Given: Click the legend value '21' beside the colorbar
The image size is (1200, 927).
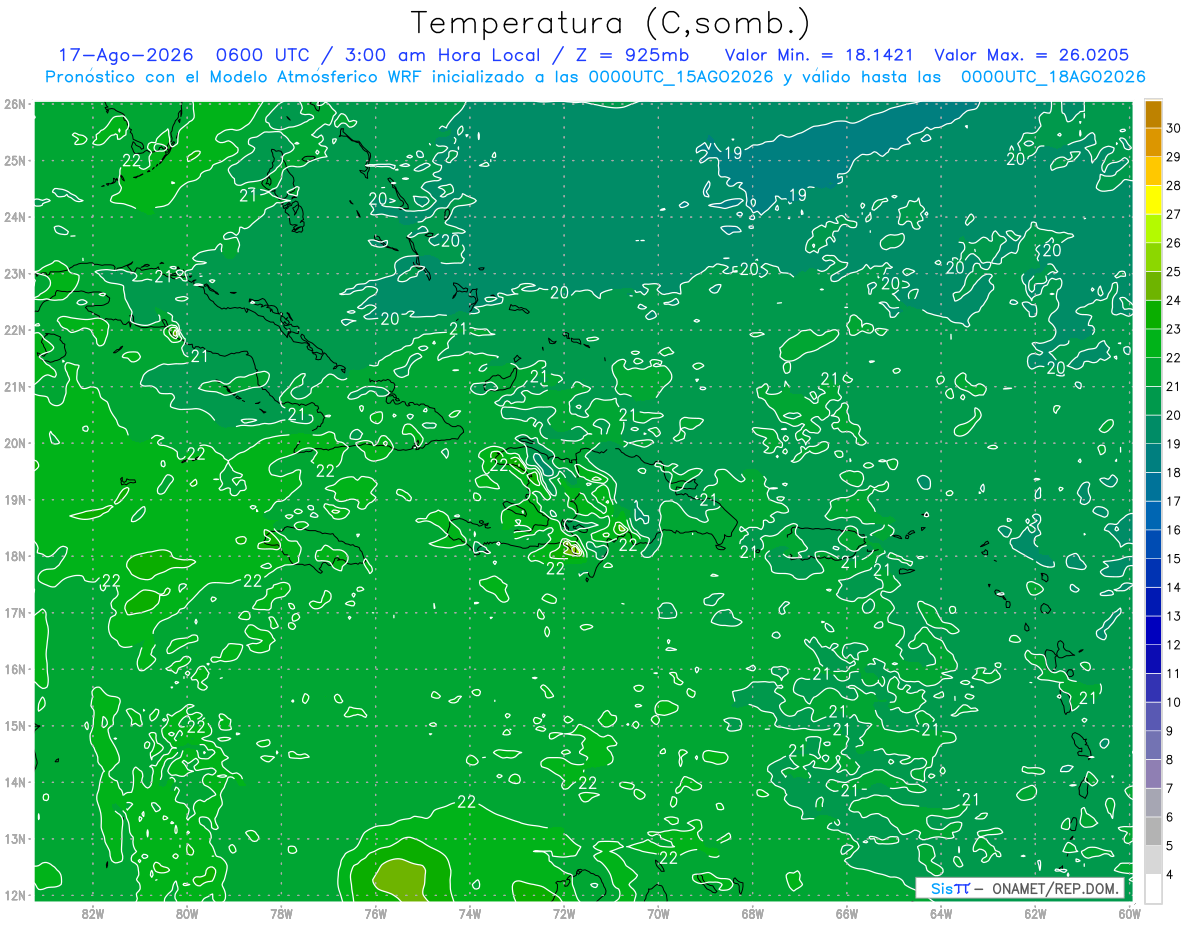Looking at the screenshot, I should [1173, 386].
